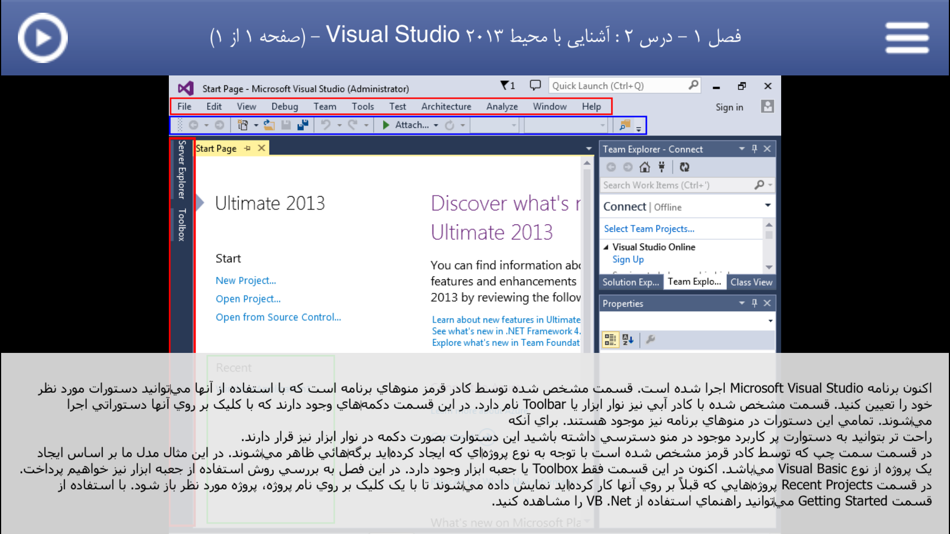Click the Redo toolbar icon
Viewport: 950px width, 534px height.
point(353,125)
